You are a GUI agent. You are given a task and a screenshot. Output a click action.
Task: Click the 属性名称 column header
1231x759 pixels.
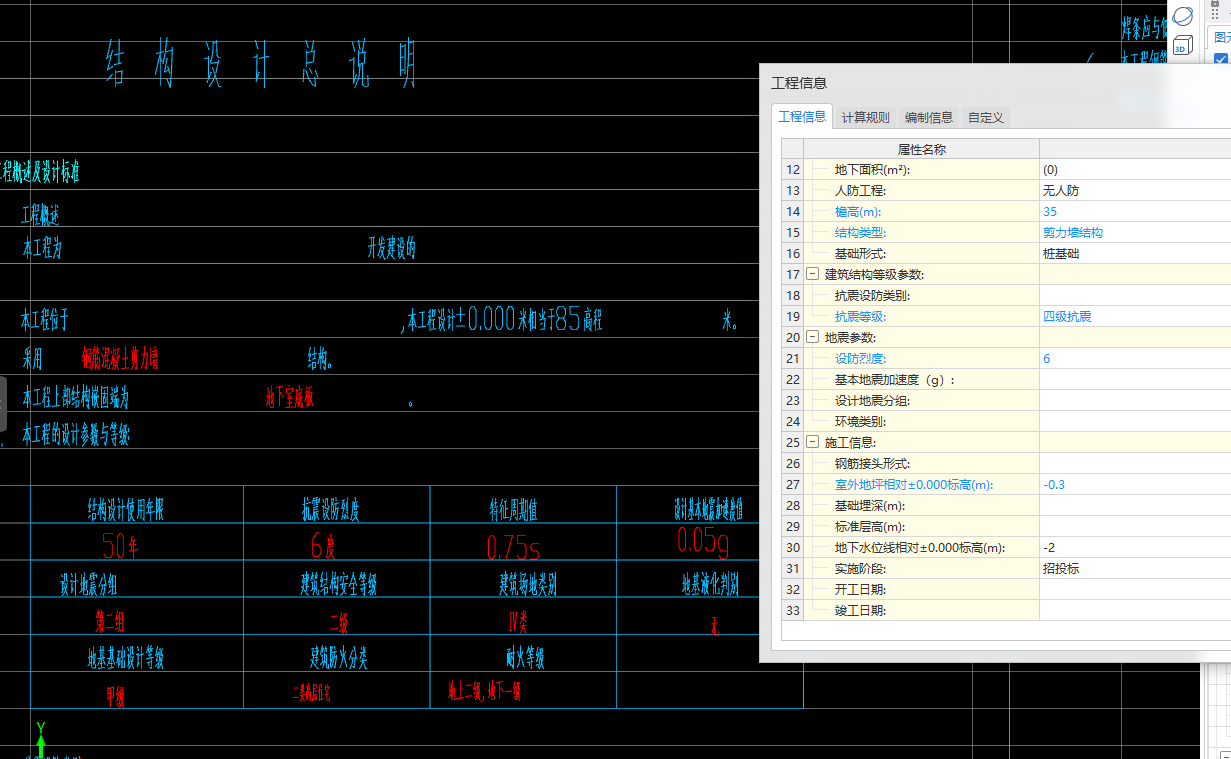tap(921, 149)
